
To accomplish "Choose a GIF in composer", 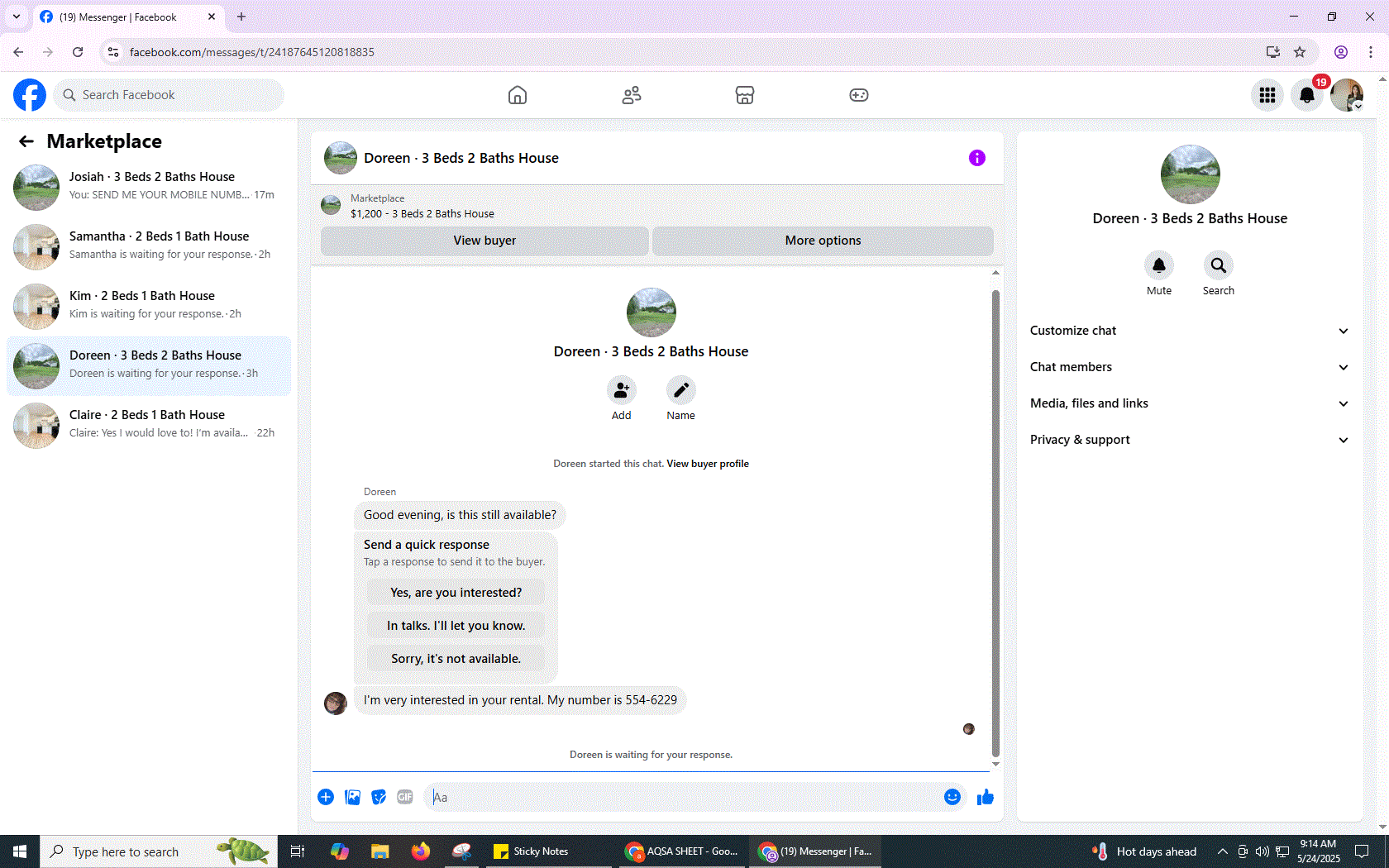I will coord(405,797).
